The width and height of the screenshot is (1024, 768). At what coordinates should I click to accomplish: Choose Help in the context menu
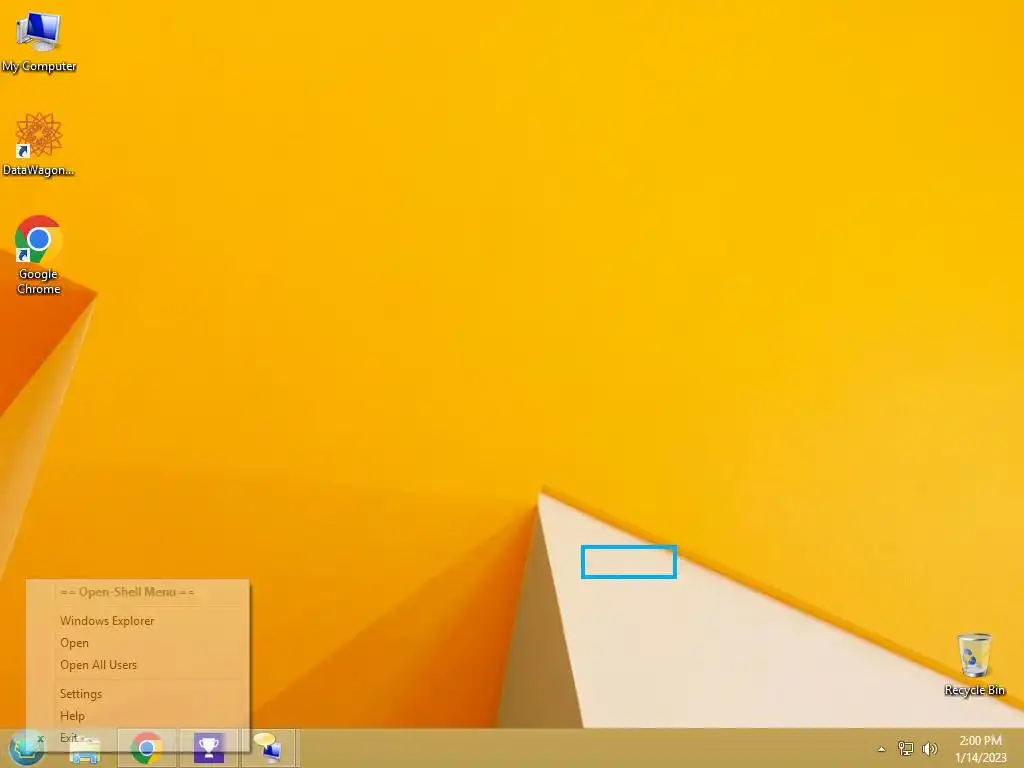click(x=138, y=716)
